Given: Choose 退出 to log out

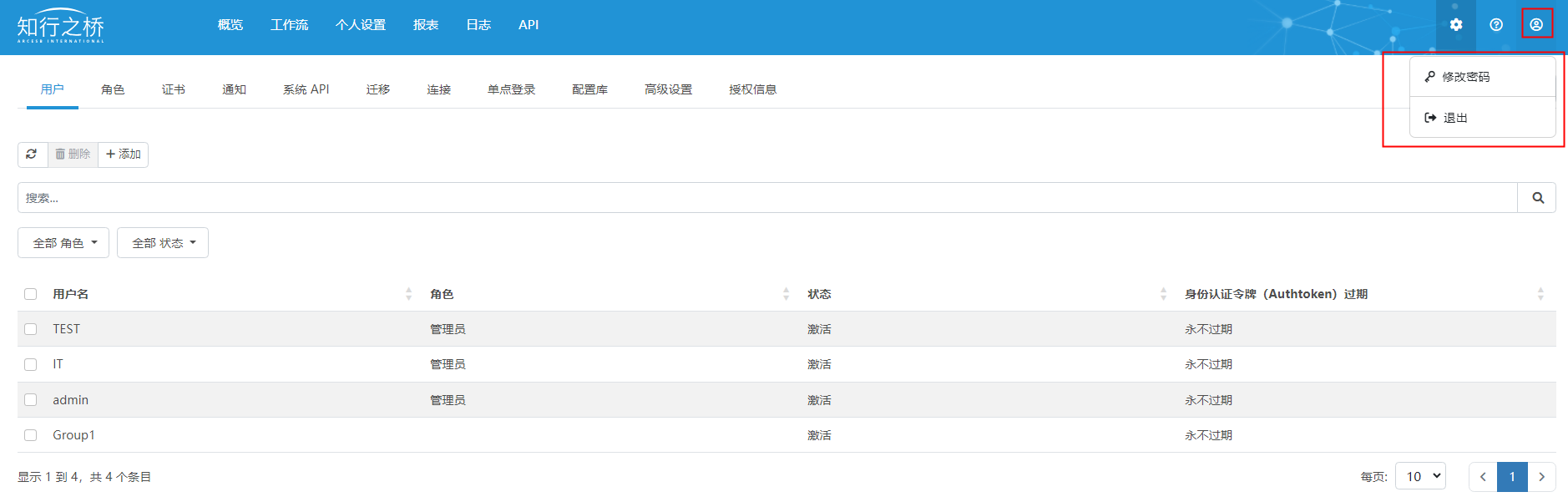Looking at the screenshot, I should click(1454, 118).
